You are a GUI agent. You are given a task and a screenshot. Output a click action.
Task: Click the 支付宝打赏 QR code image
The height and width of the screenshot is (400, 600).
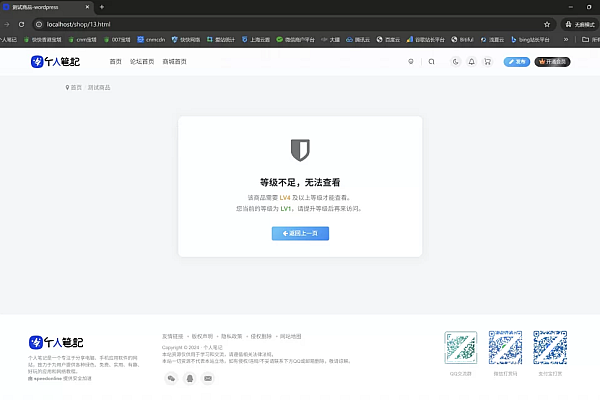pos(550,348)
